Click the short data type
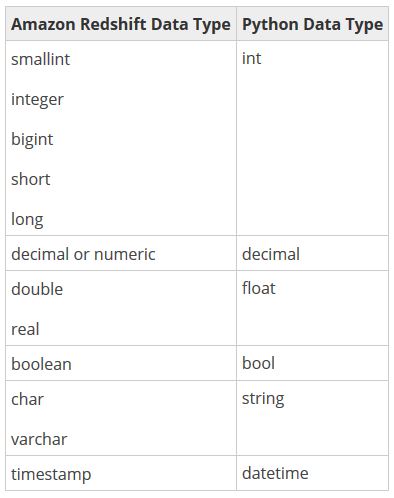This screenshot has height=498, width=394. pos(31,179)
